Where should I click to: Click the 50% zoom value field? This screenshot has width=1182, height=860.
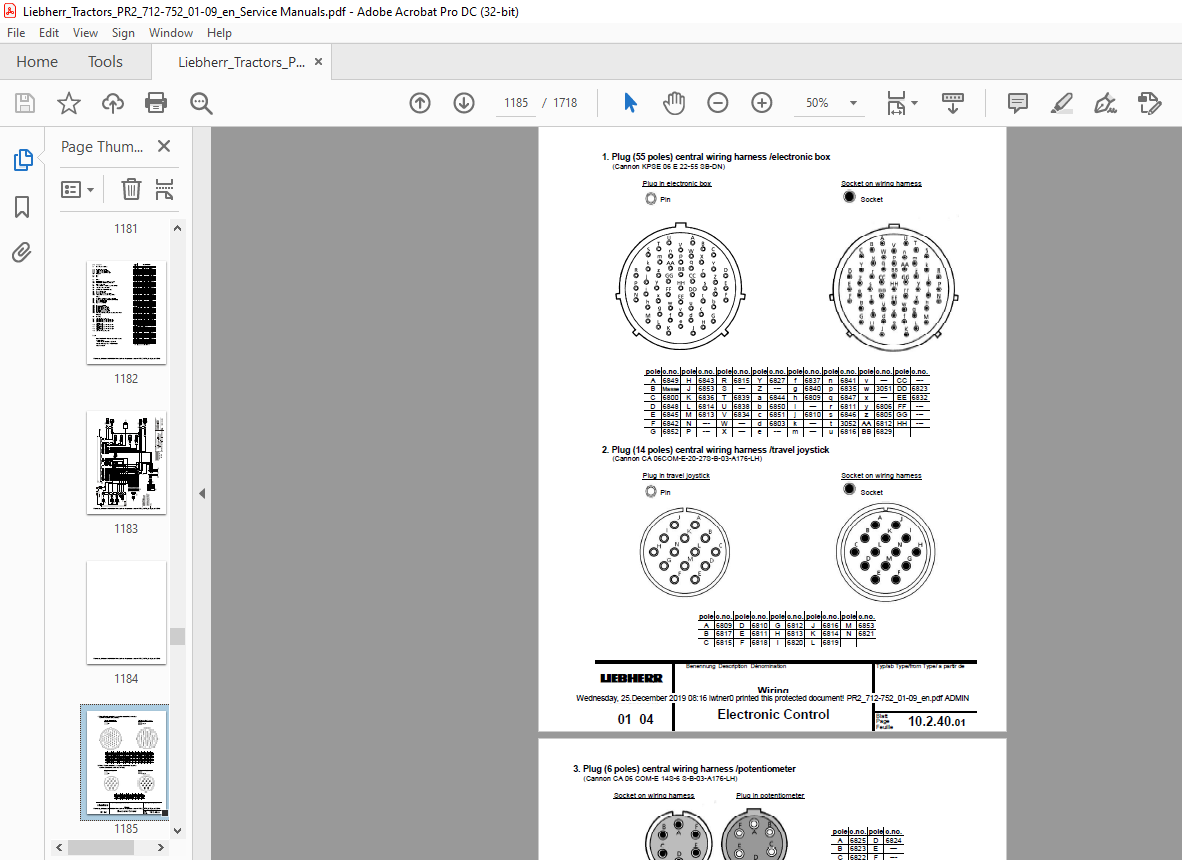[817, 103]
